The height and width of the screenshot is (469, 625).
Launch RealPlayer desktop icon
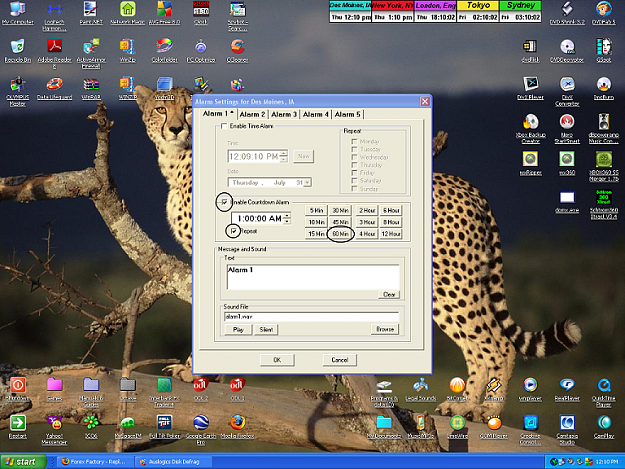pyautogui.click(x=567, y=389)
